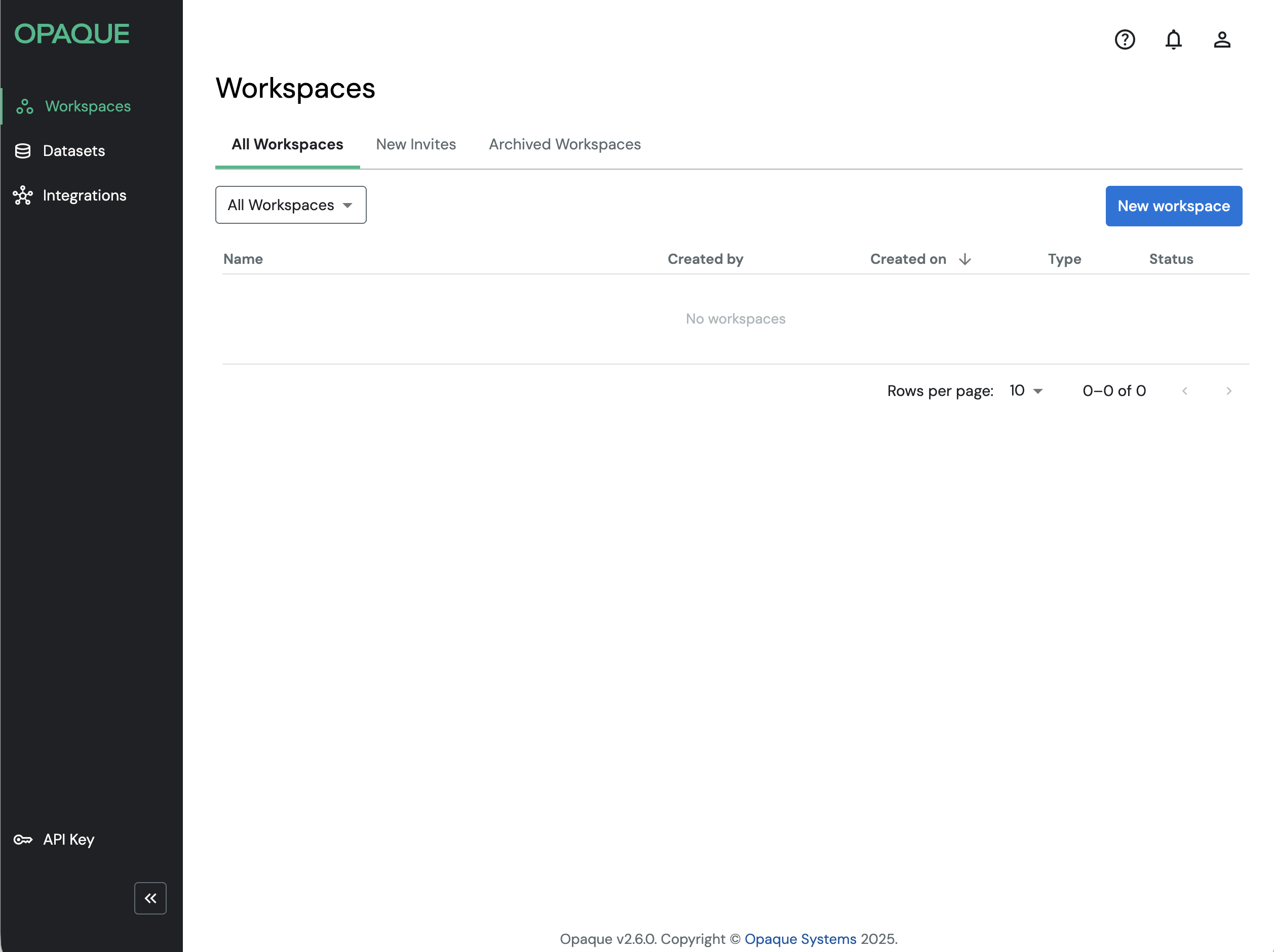The width and height of the screenshot is (1274, 952).
Task: Click the OPAQUE logo
Action: point(71,34)
